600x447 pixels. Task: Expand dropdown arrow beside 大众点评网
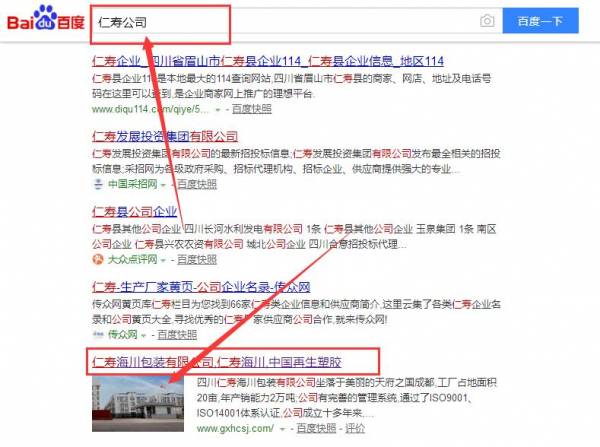pos(163,261)
